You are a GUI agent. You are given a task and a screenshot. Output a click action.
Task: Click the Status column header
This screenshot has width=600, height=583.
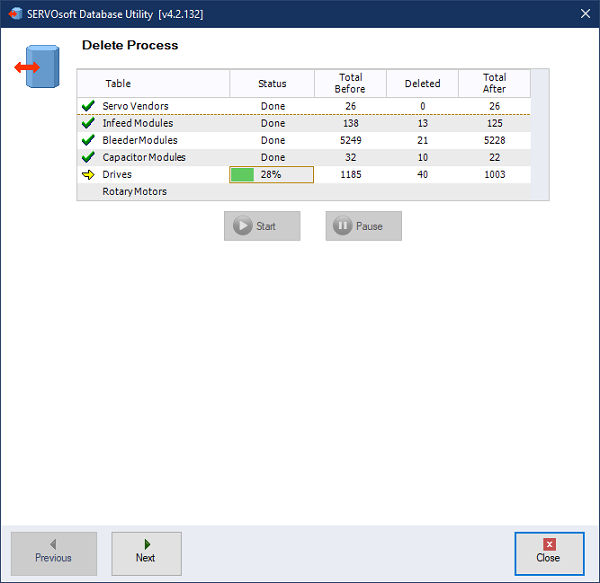click(x=272, y=83)
